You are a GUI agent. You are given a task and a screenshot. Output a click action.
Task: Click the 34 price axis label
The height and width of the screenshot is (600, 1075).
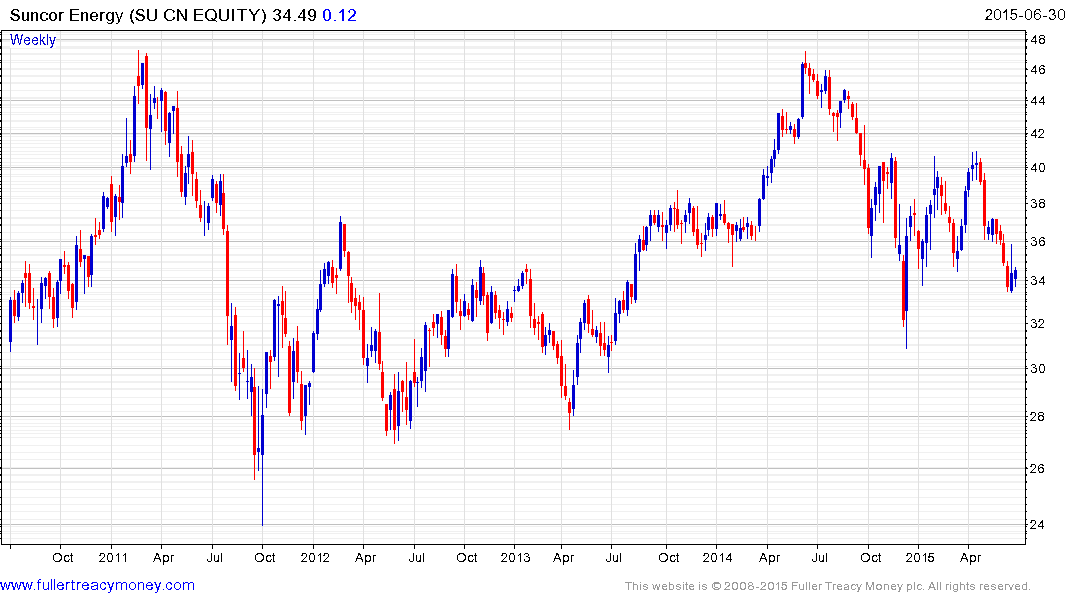1038,281
